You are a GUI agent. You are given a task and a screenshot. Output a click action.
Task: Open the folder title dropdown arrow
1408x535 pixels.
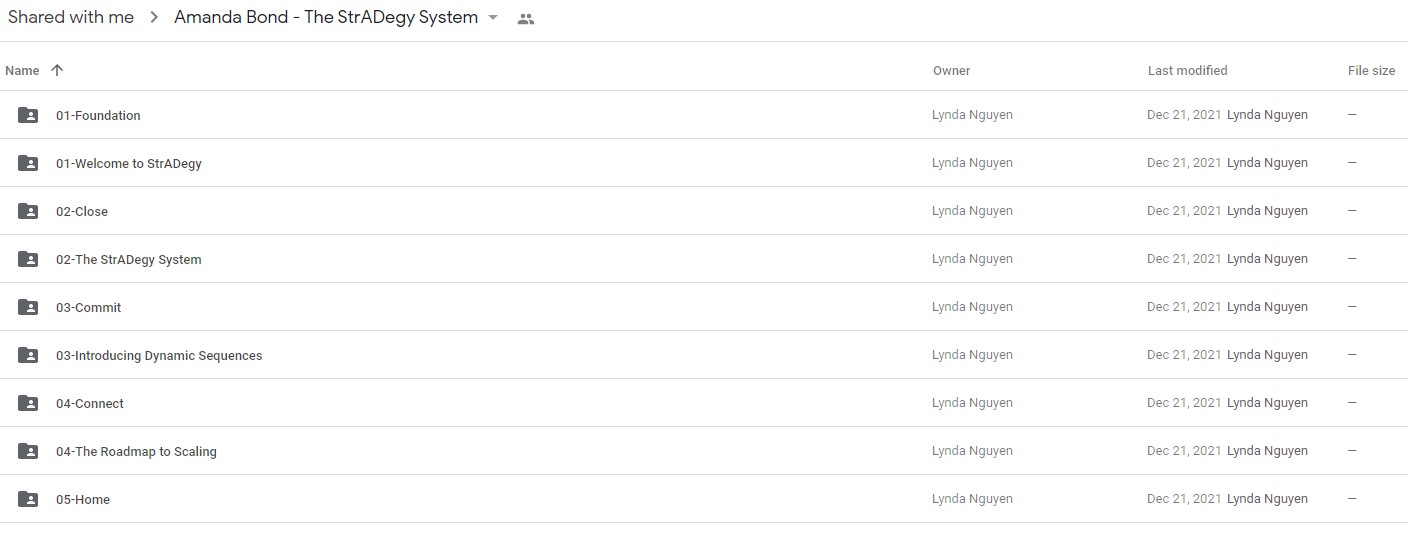[493, 18]
